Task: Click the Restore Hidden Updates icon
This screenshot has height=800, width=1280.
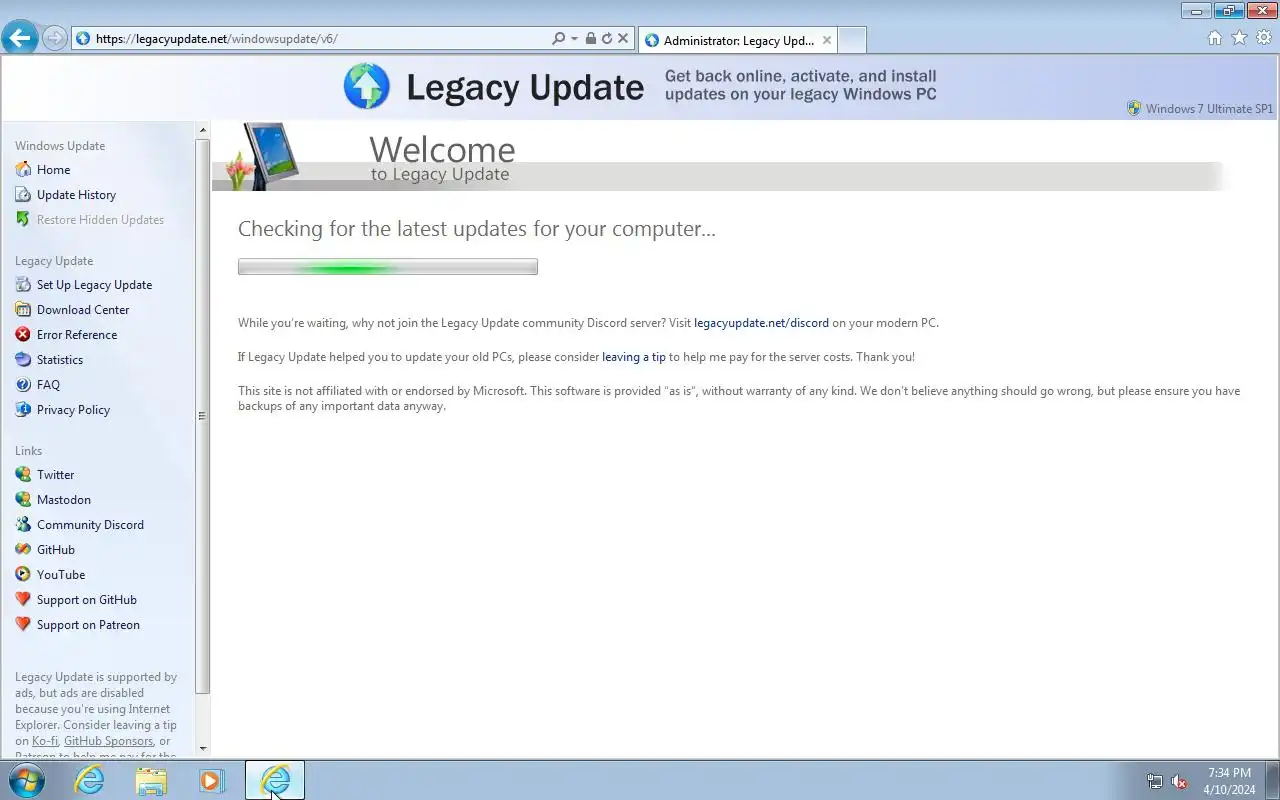Action: [23, 219]
